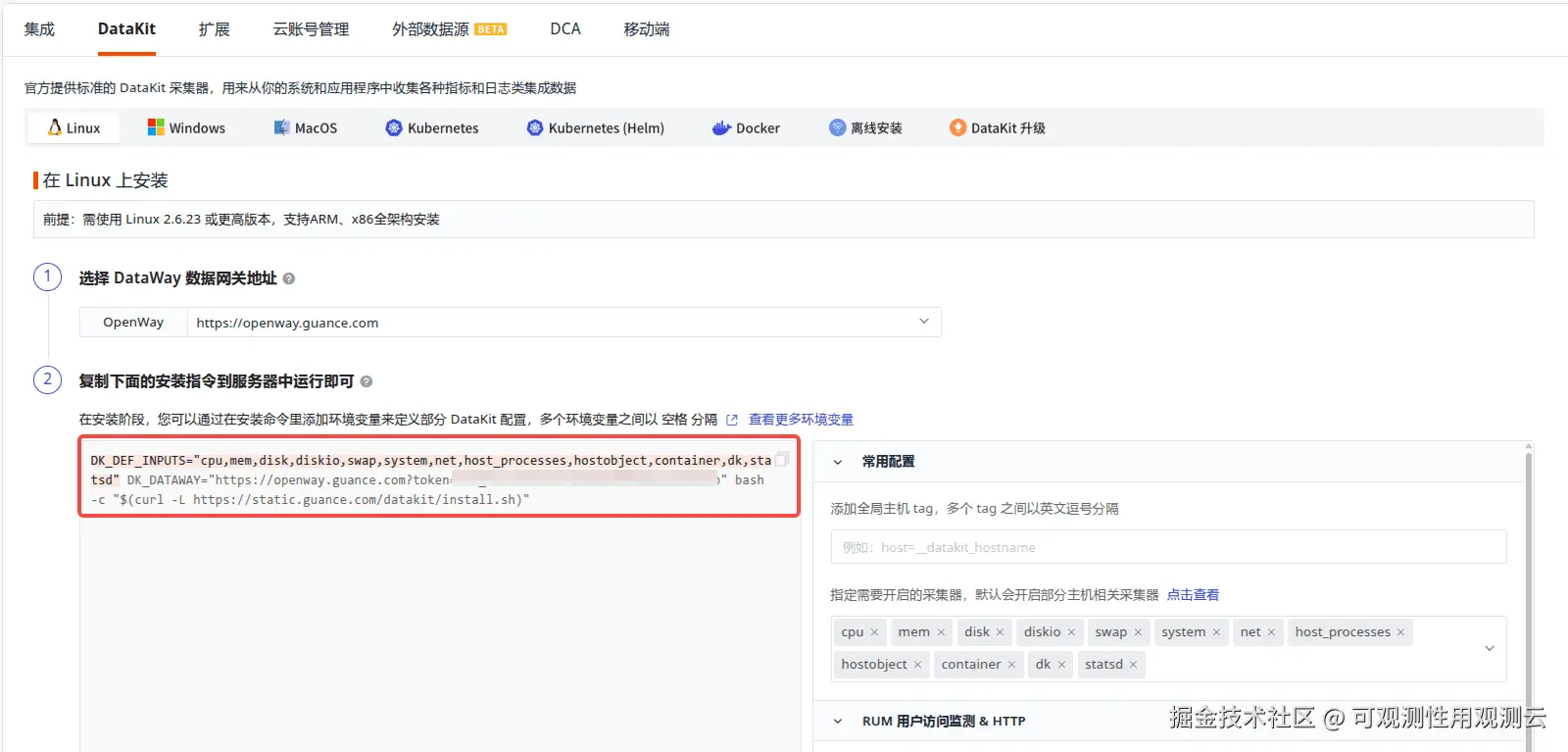Remove the cpu collector tag
Image resolution: width=1568 pixels, height=752 pixels.
click(874, 632)
